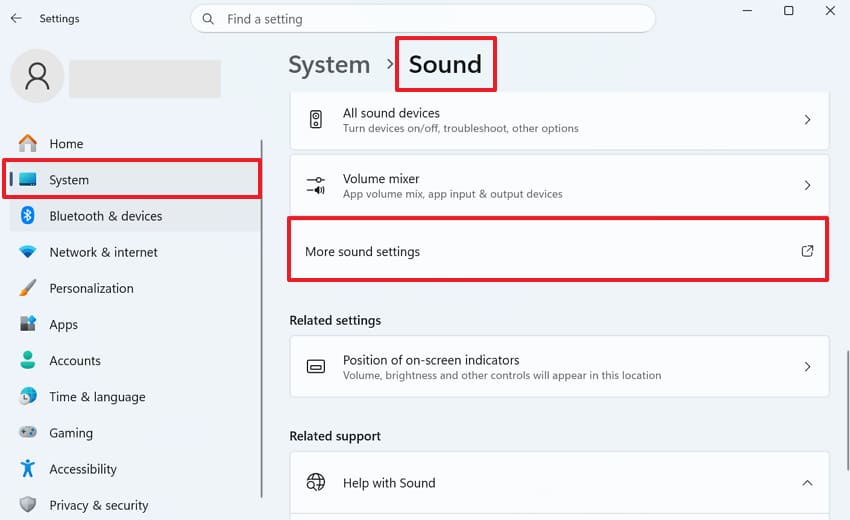Viewport: 850px width, 520px height.
Task: Click 'Turn devices on/off, troubleshoot, other options'
Action: (x=460, y=129)
